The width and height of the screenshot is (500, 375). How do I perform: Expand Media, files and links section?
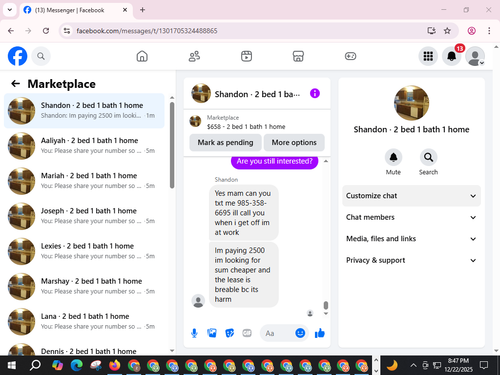pos(411,239)
